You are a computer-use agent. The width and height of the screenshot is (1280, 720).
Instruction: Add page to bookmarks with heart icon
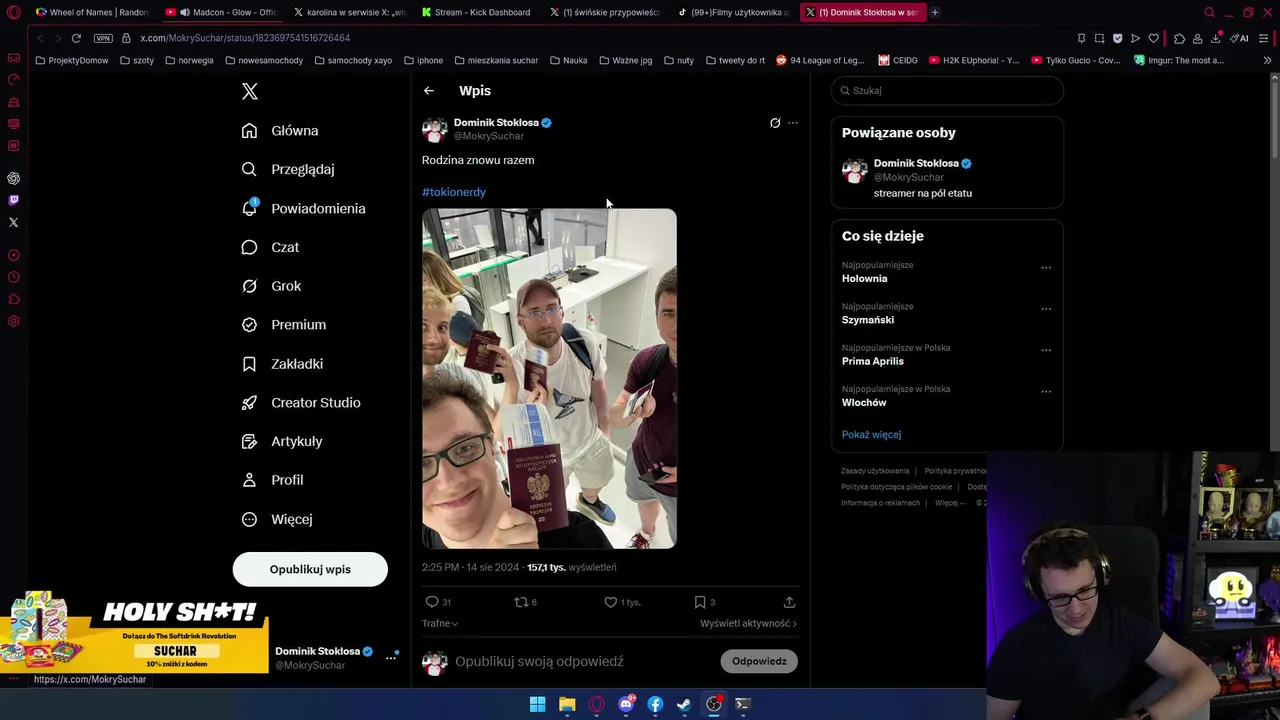pos(1153,38)
